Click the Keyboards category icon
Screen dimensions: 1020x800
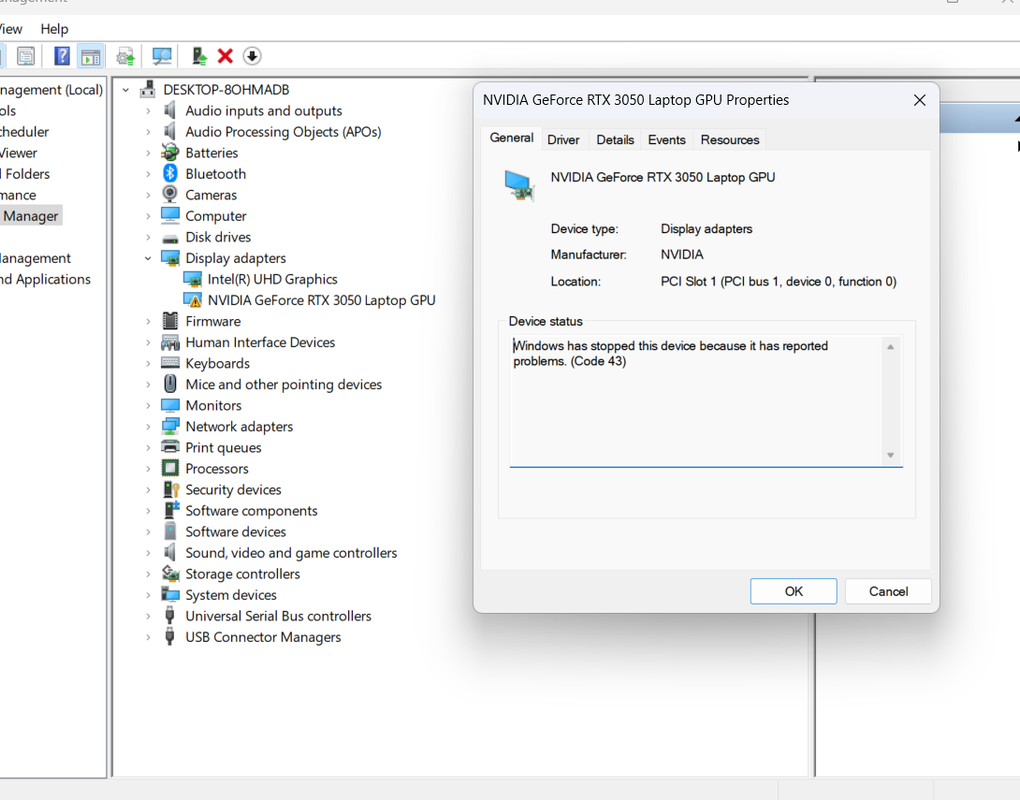(170, 363)
